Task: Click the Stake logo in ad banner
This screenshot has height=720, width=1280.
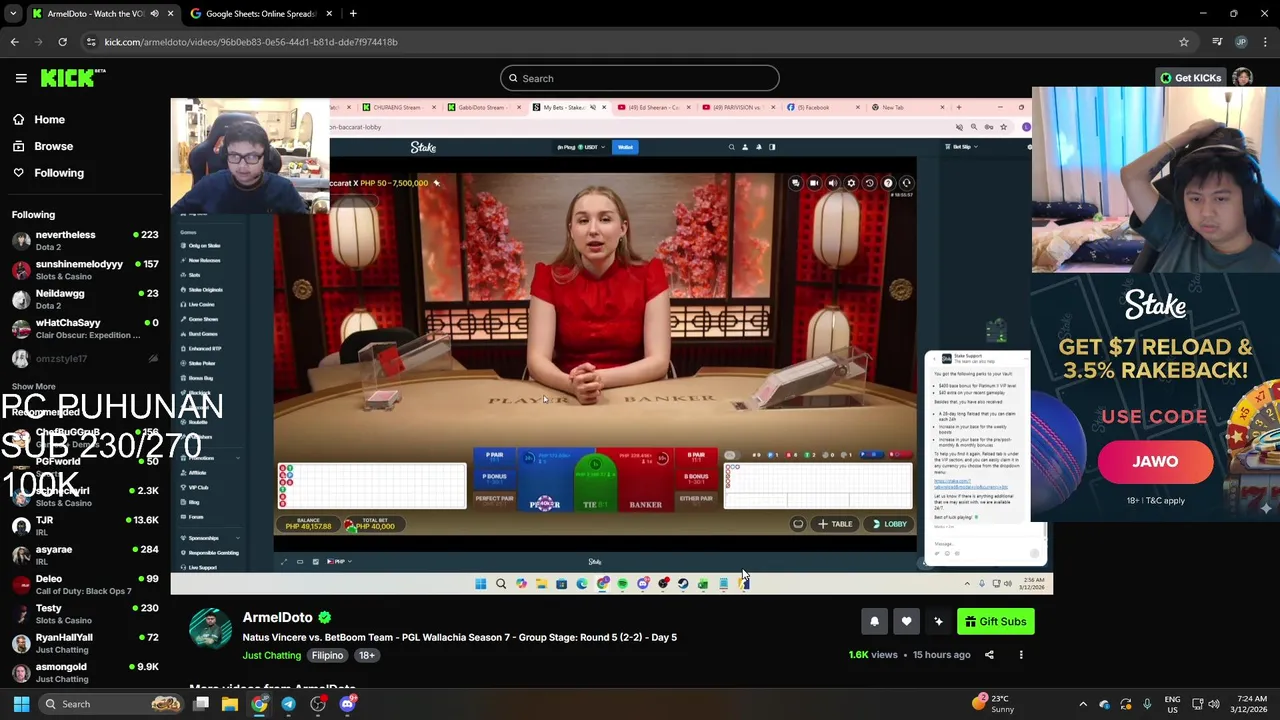Action: (x=1155, y=304)
